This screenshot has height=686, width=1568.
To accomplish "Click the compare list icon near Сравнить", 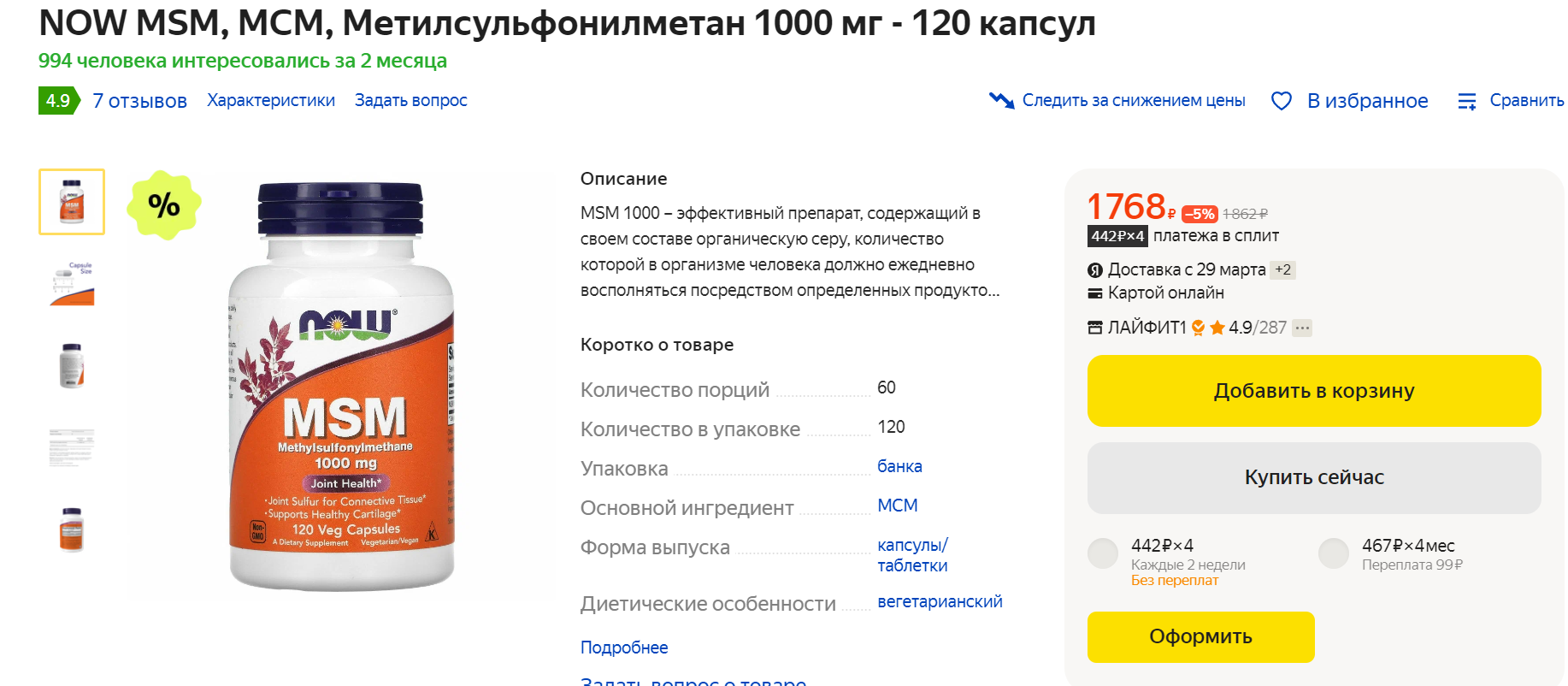I will pyautogui.click(x=1468, y=100).
